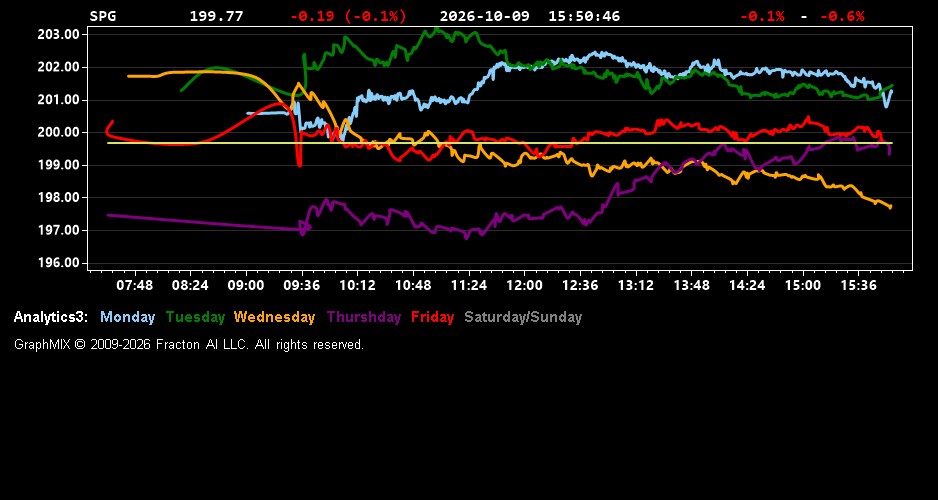This screenshot has width=938, height=500.
Task: Click the SPG ticker symbol
Action: tap(103, 16)
